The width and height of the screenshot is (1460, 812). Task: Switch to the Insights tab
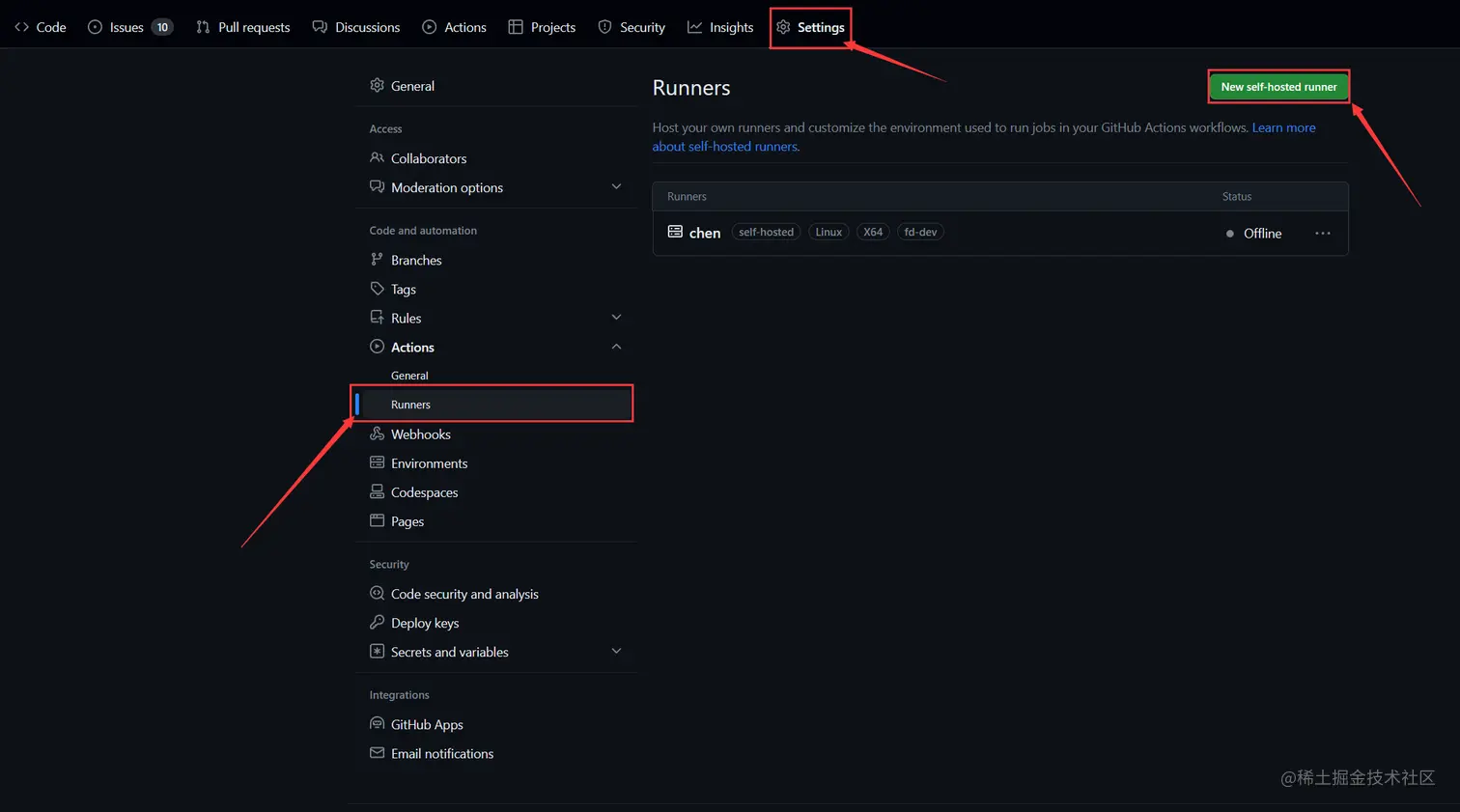[720, 27]
